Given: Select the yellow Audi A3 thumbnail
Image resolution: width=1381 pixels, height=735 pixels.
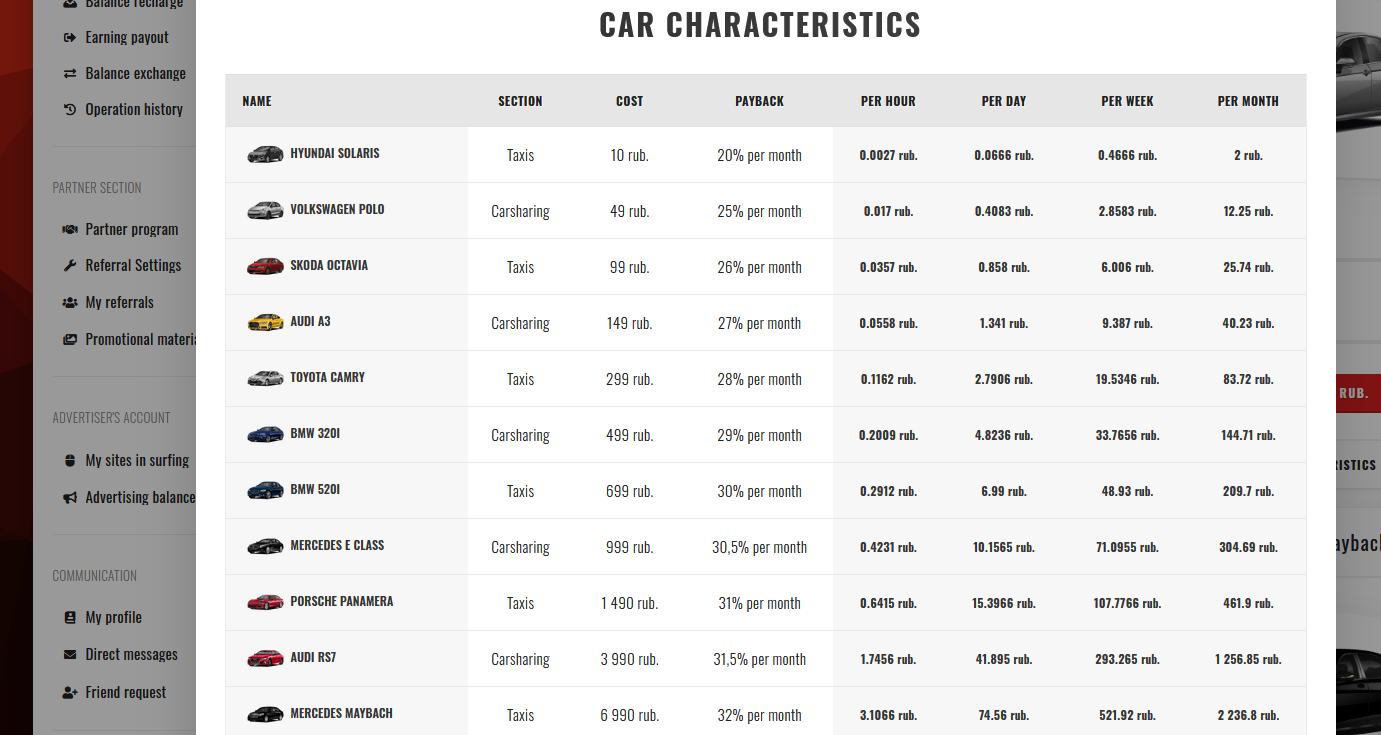Looking at the screenshot, I should (265, 322).
